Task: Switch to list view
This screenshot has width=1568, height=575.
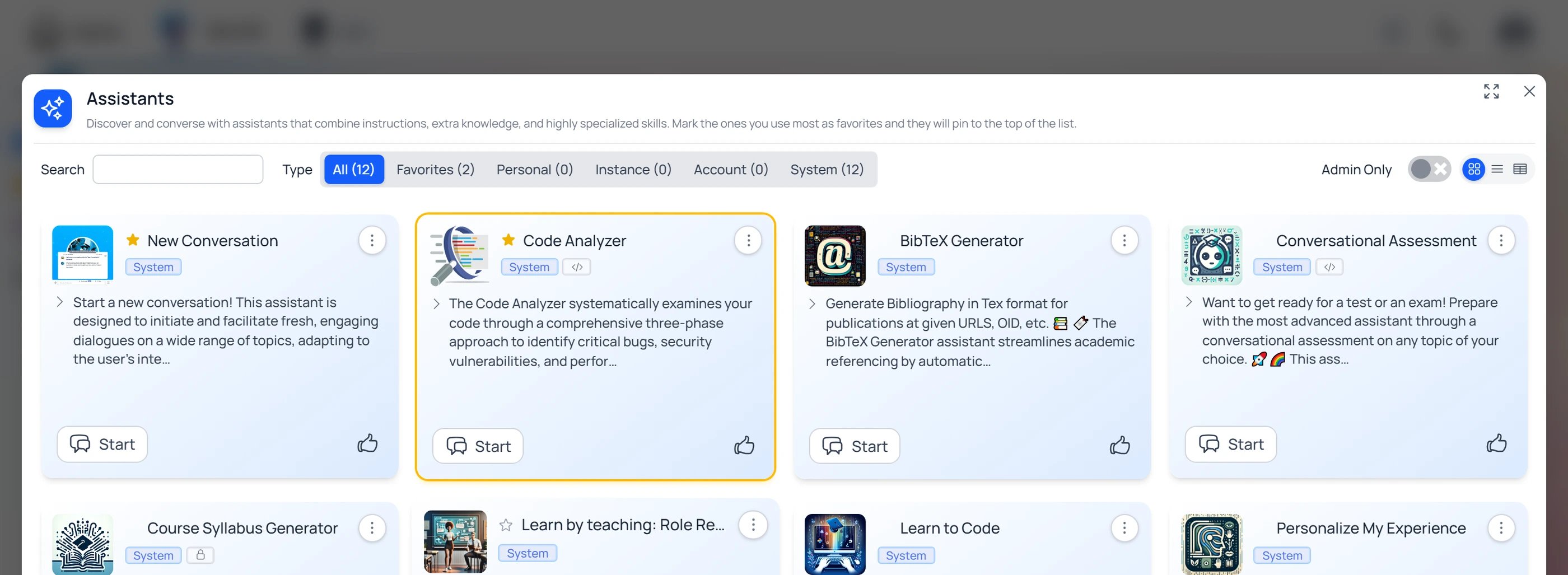Action: pyautogui.click(x=1497, y=169)
